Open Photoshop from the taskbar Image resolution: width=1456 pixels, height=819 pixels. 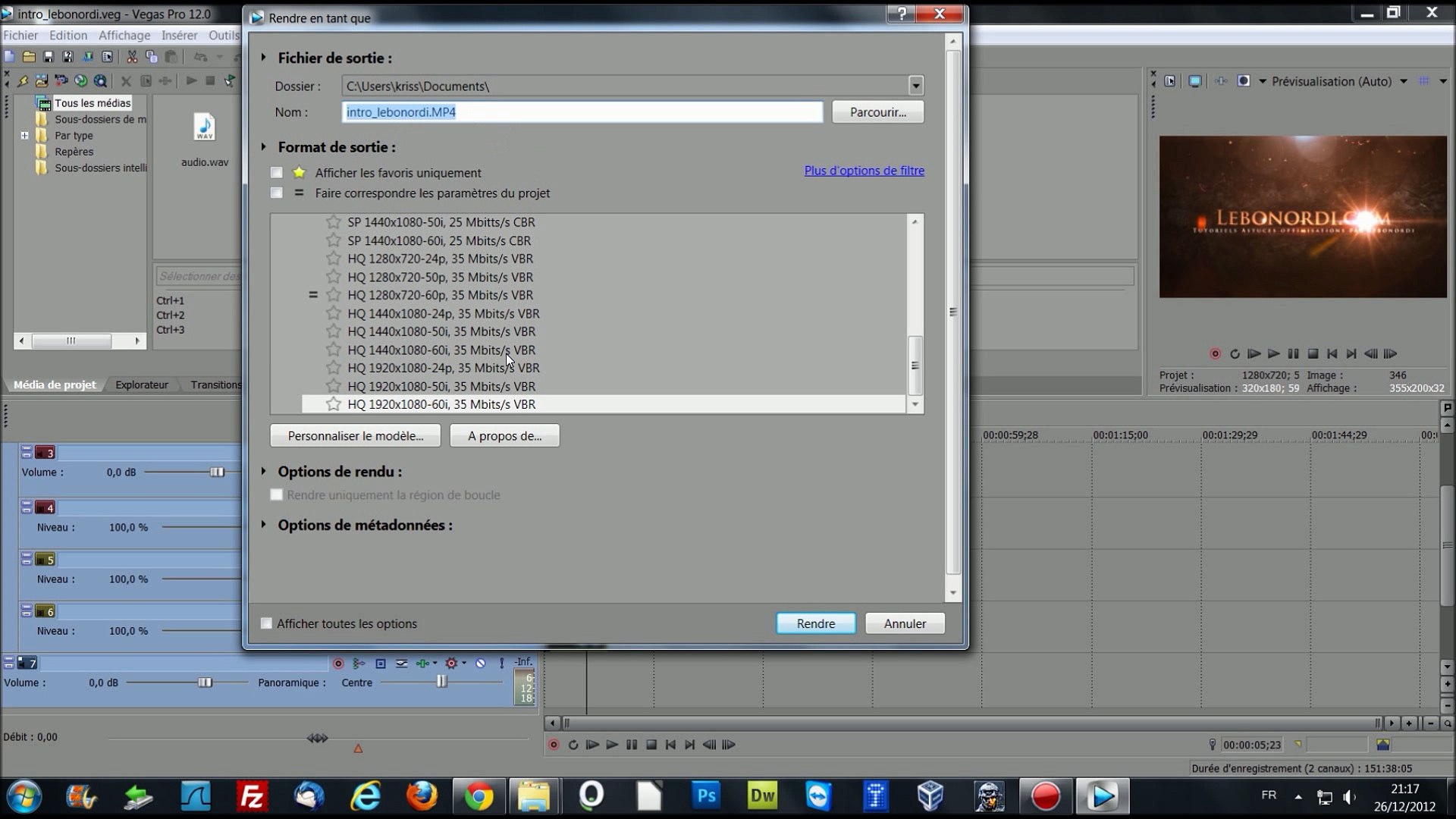pos(705,796)
